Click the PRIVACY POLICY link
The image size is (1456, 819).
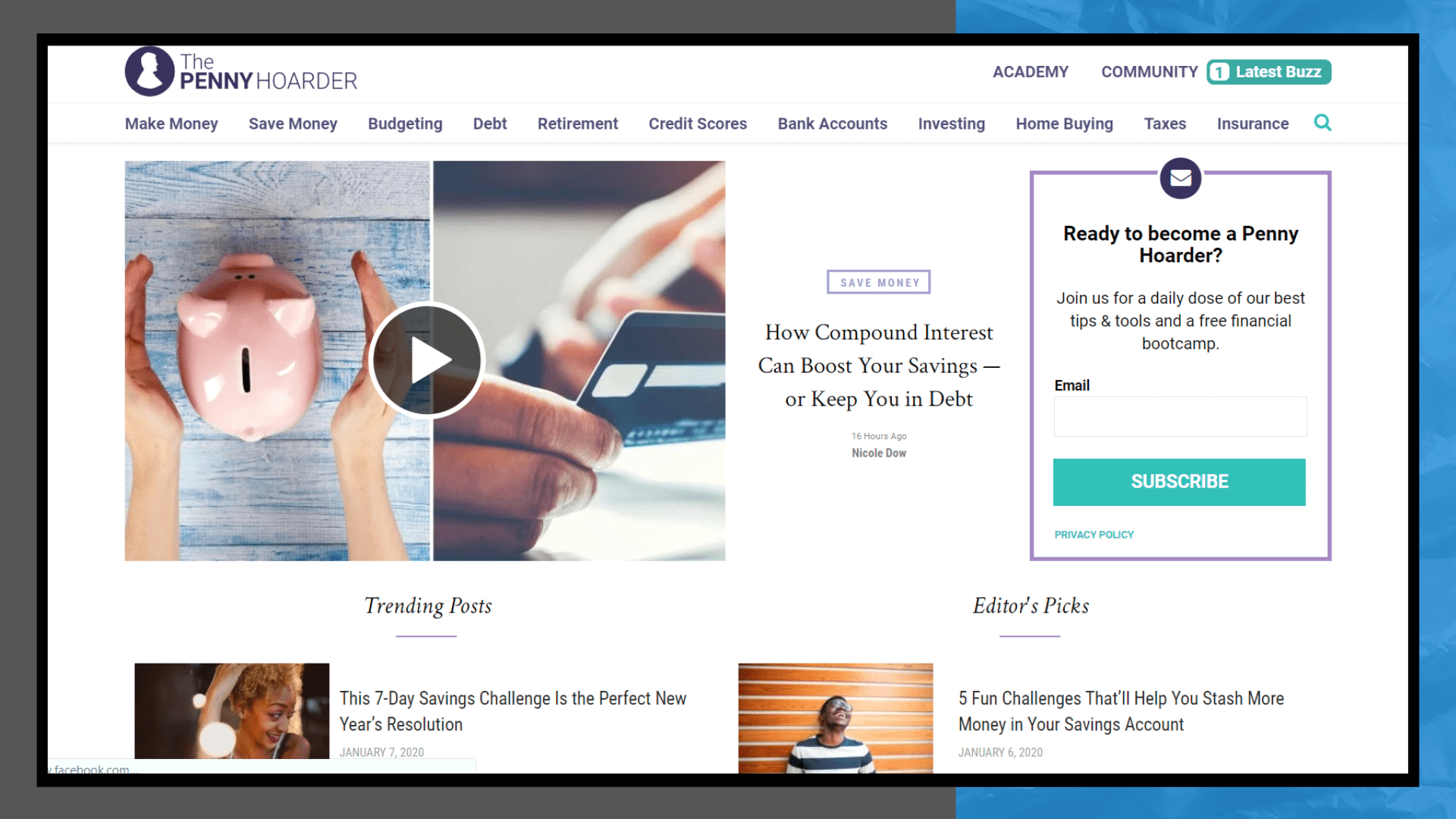point(1094,534)
